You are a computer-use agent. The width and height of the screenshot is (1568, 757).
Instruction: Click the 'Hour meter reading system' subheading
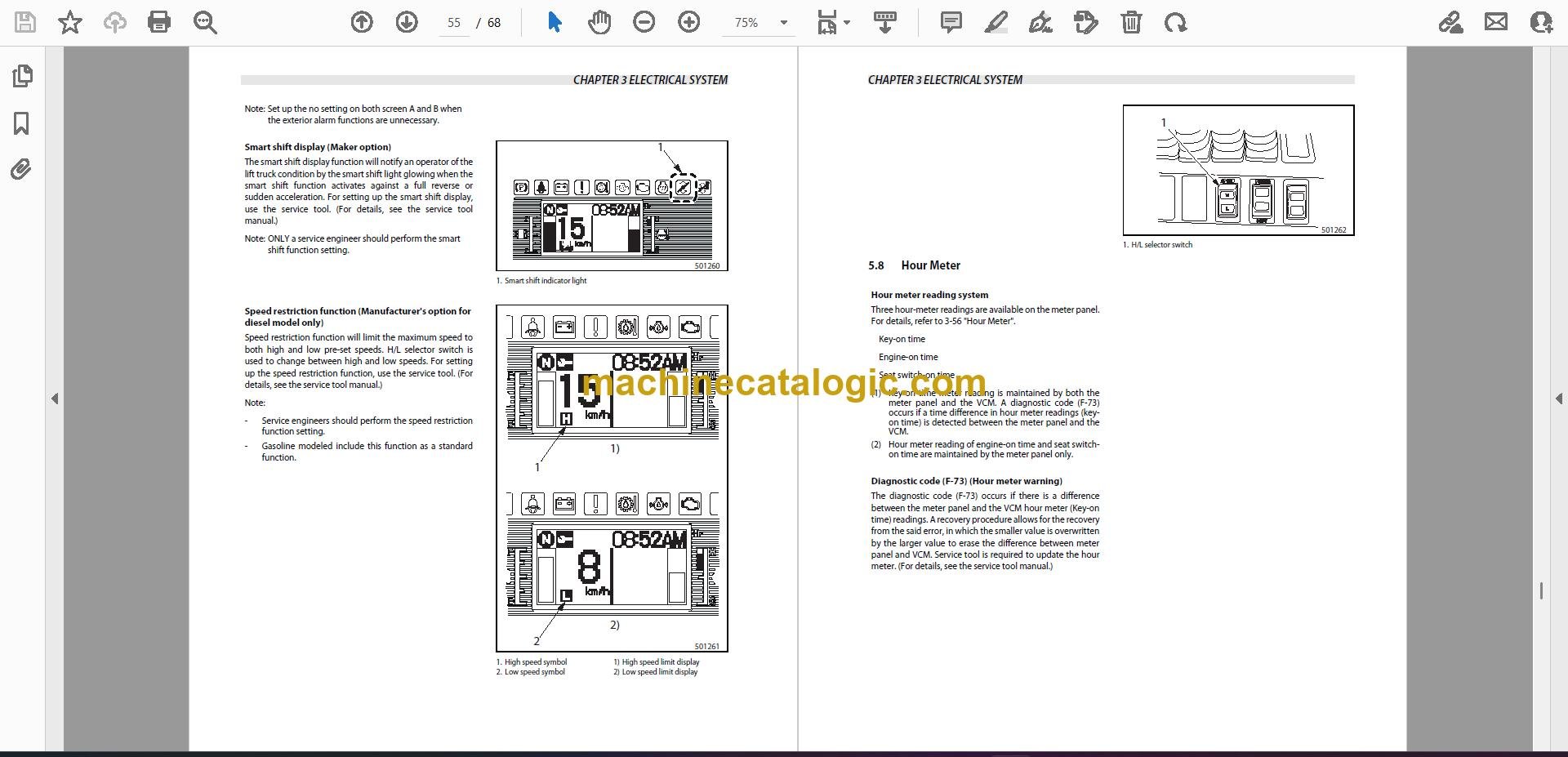(x=929, y=295)
